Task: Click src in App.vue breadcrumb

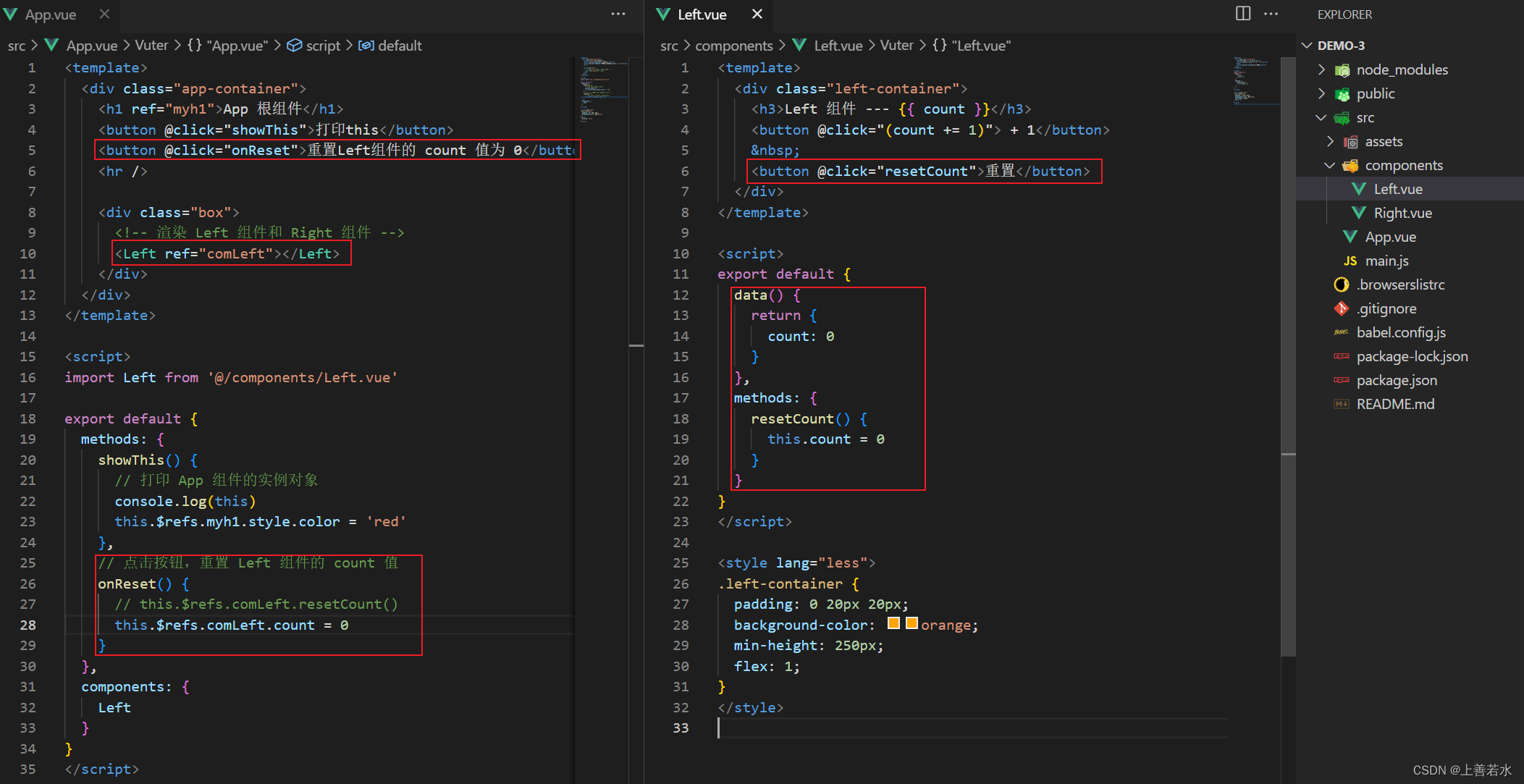Action: pos(17,46)
